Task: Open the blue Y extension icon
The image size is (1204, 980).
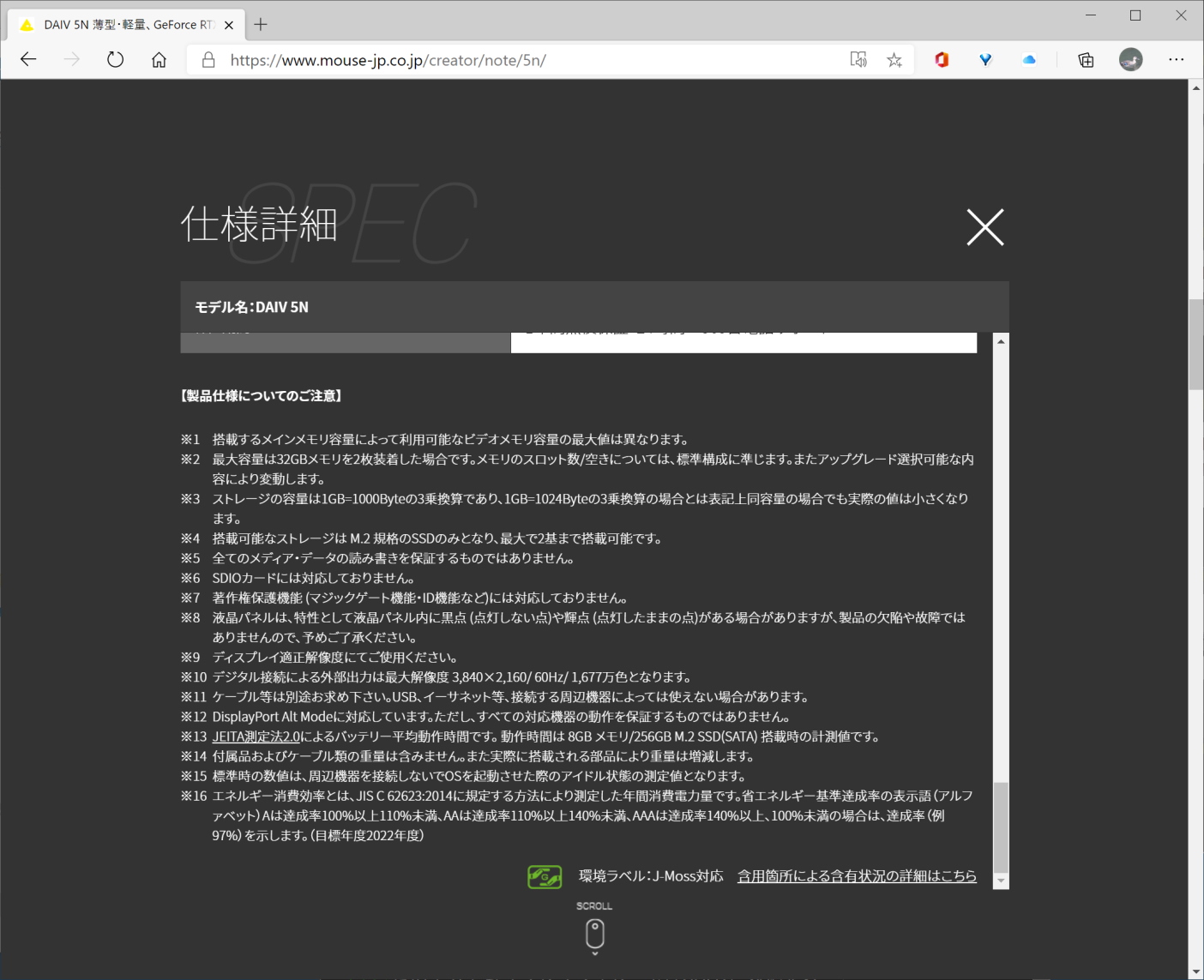Action: (x=985, y=59)
